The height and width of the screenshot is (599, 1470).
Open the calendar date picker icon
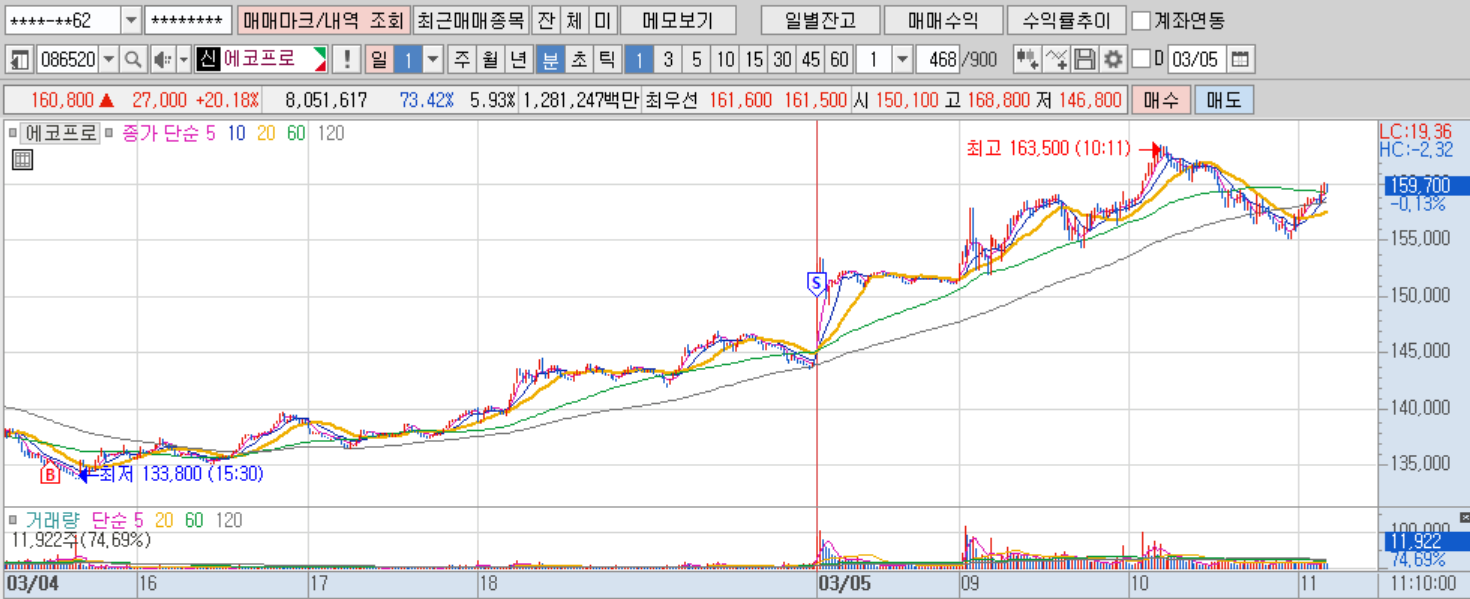(1240, 60)
